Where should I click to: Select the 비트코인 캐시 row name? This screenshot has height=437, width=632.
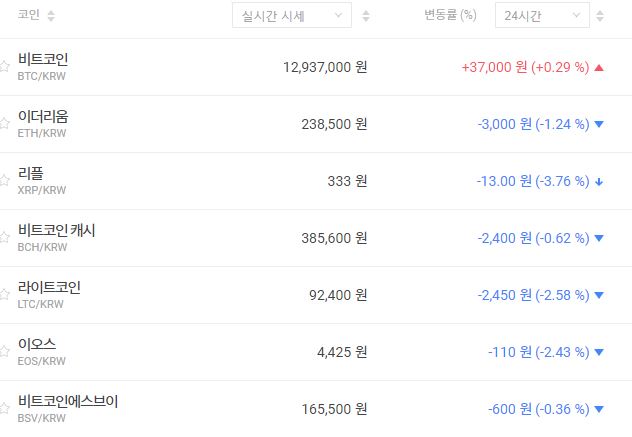pos(57,230)
